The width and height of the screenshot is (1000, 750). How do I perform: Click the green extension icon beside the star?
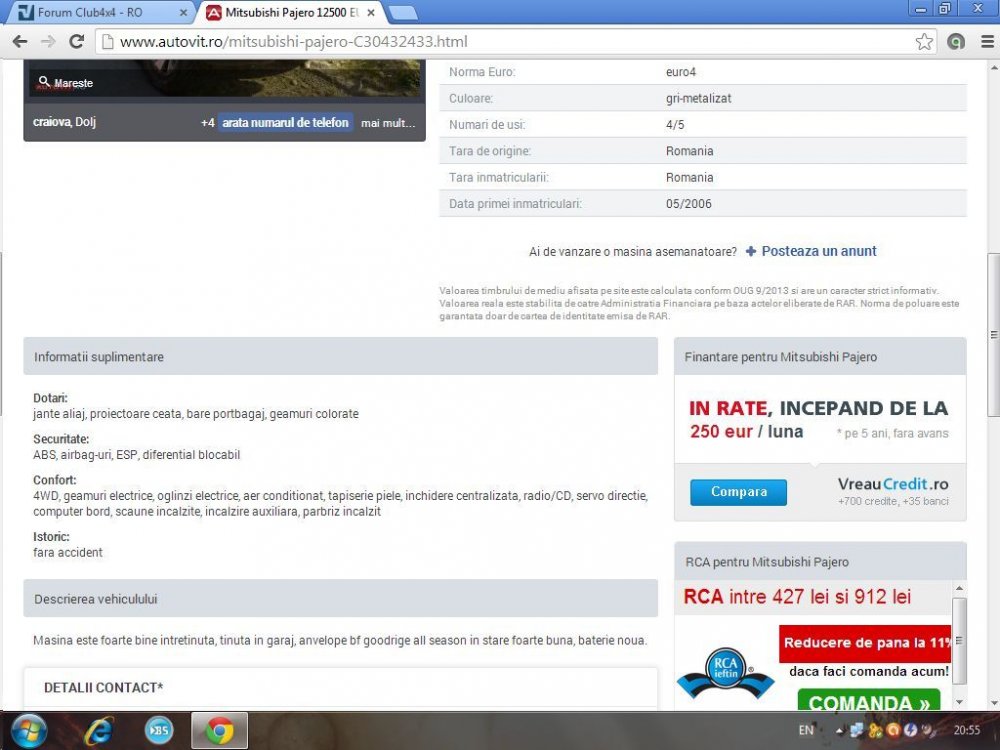point(955,42)
